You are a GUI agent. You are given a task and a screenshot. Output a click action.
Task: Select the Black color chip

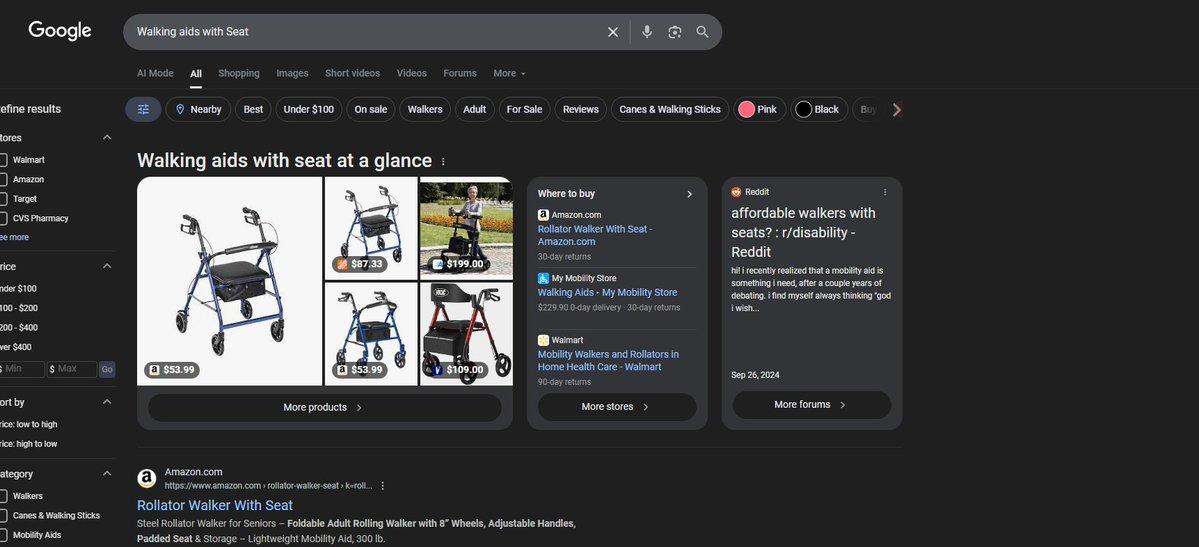coord(819,109)
